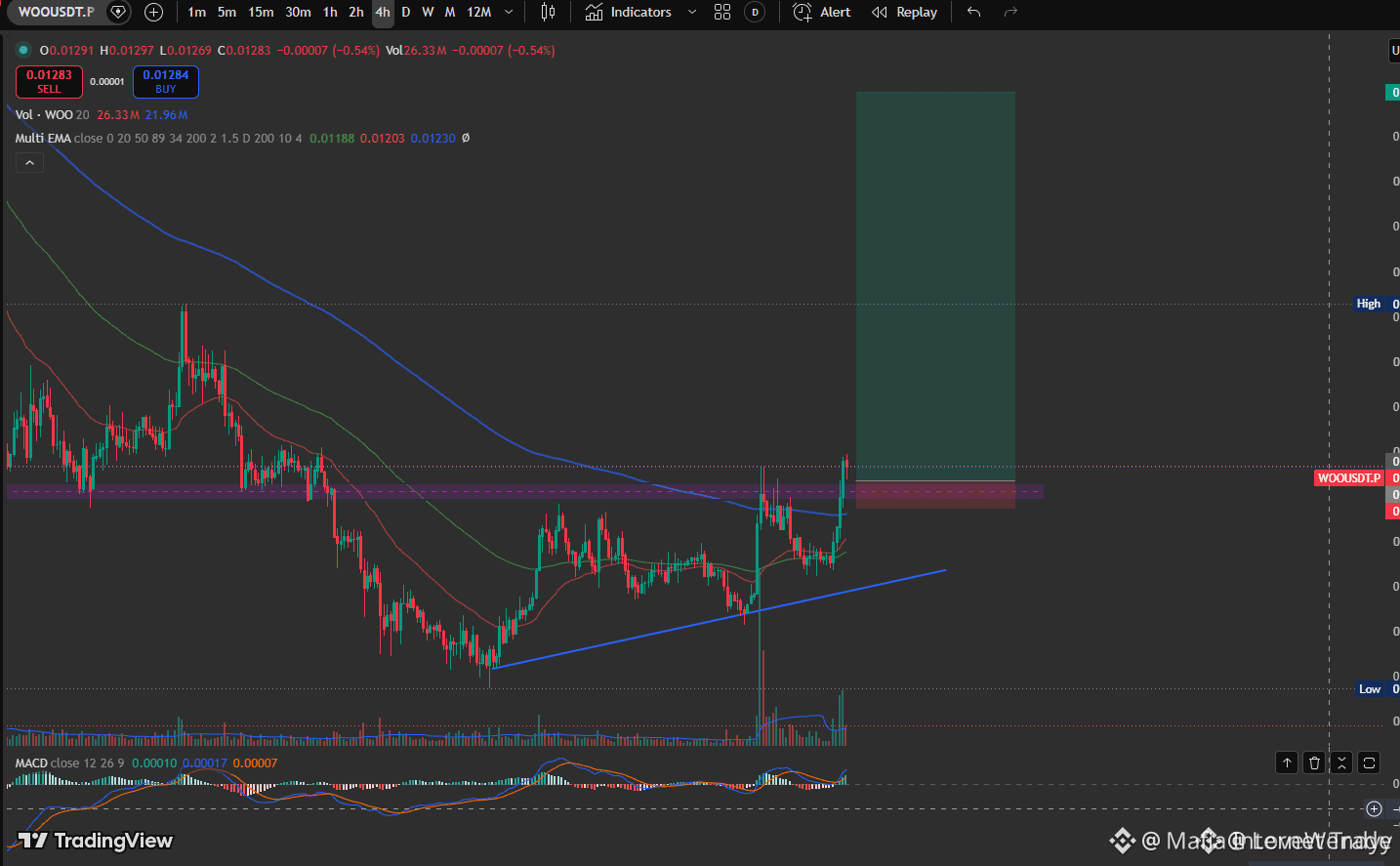Click the WOOUSDT.P price label

[1349, 477]
